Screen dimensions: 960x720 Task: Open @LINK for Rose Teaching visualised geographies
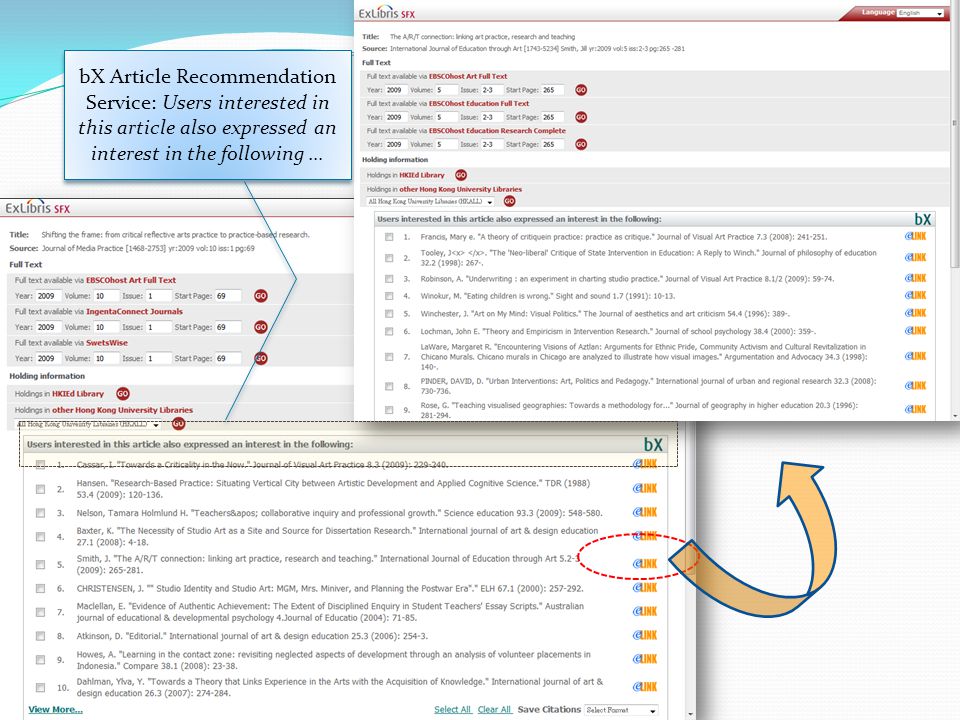pos(915,410)
